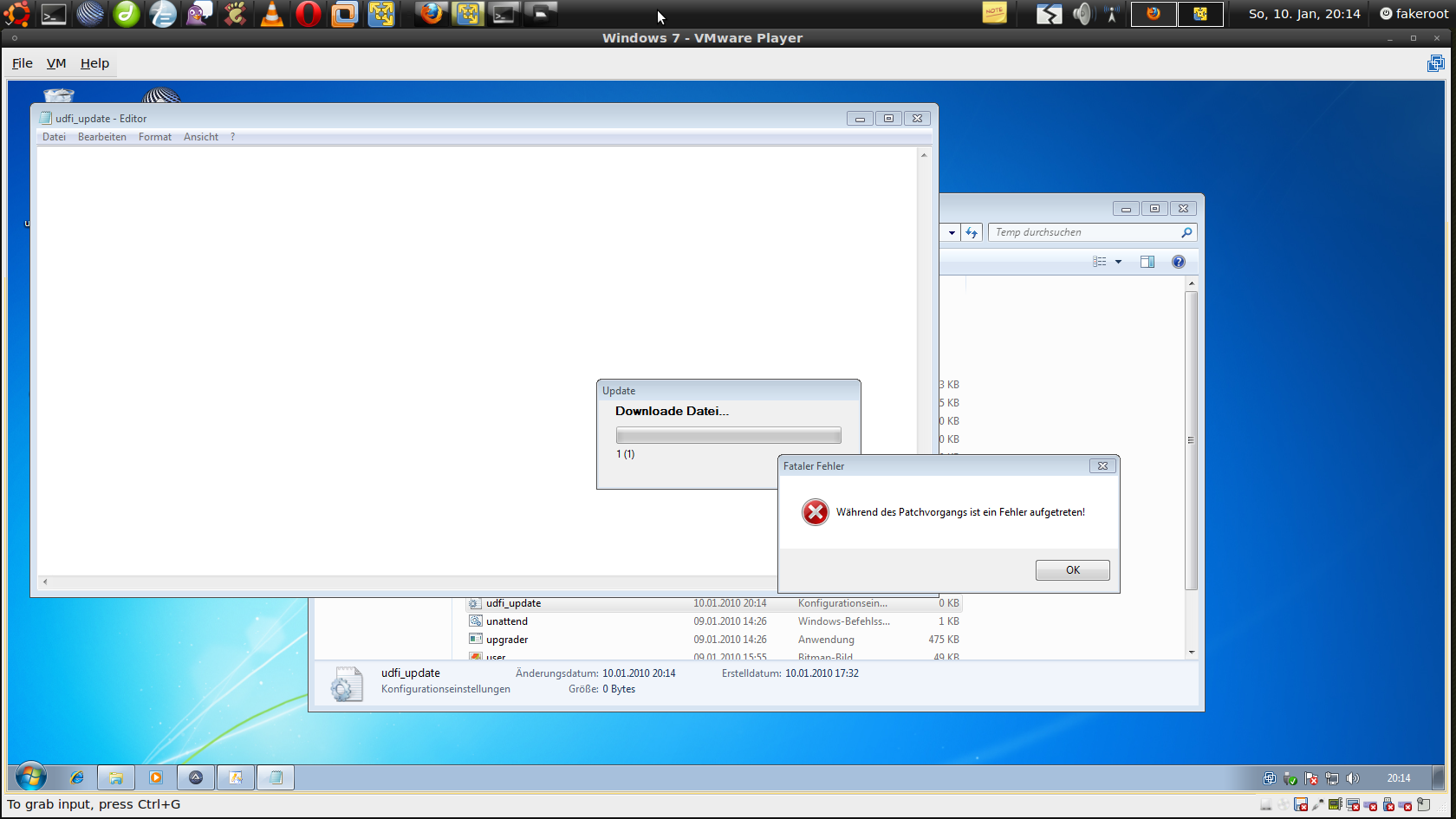Open the Bearbeiten menu in the Editor
1456x819 pixels.
click(x=101, y=137)
